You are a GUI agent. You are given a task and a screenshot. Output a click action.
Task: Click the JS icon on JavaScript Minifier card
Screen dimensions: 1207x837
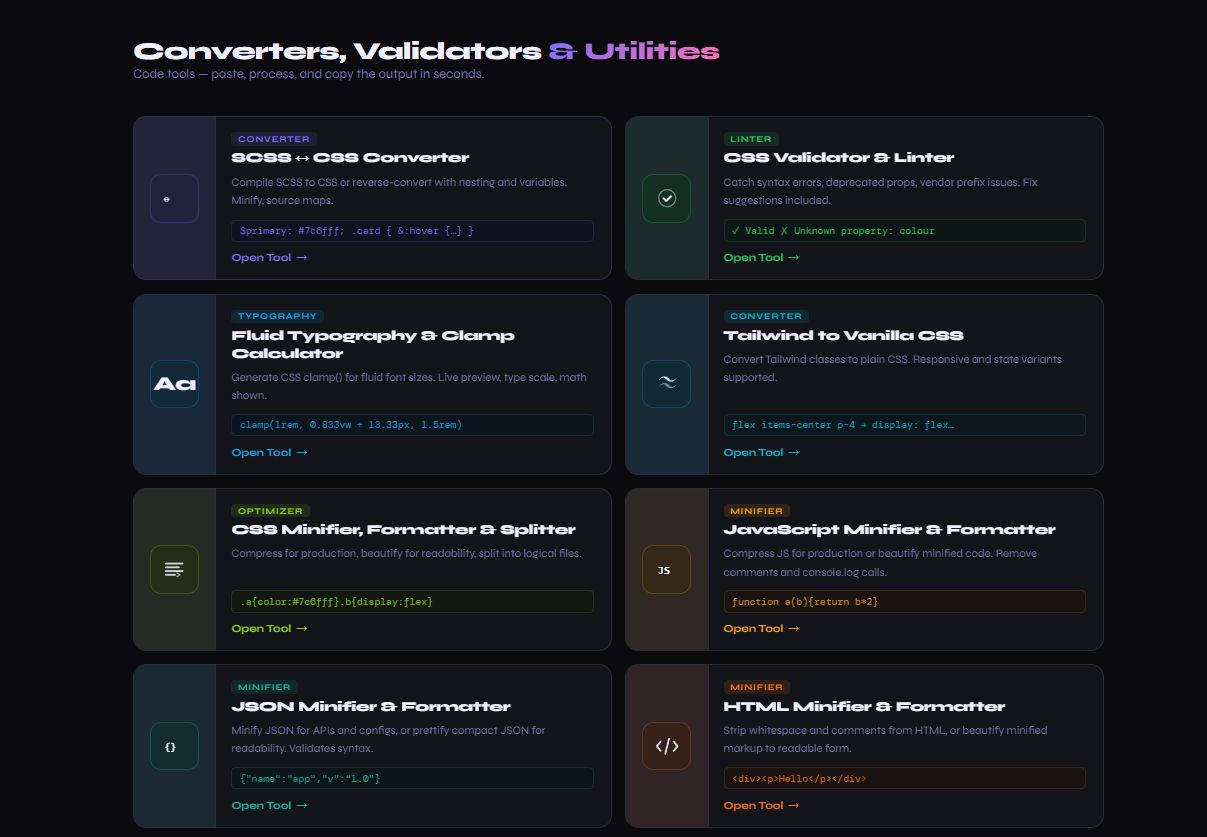tap(667, 569)
